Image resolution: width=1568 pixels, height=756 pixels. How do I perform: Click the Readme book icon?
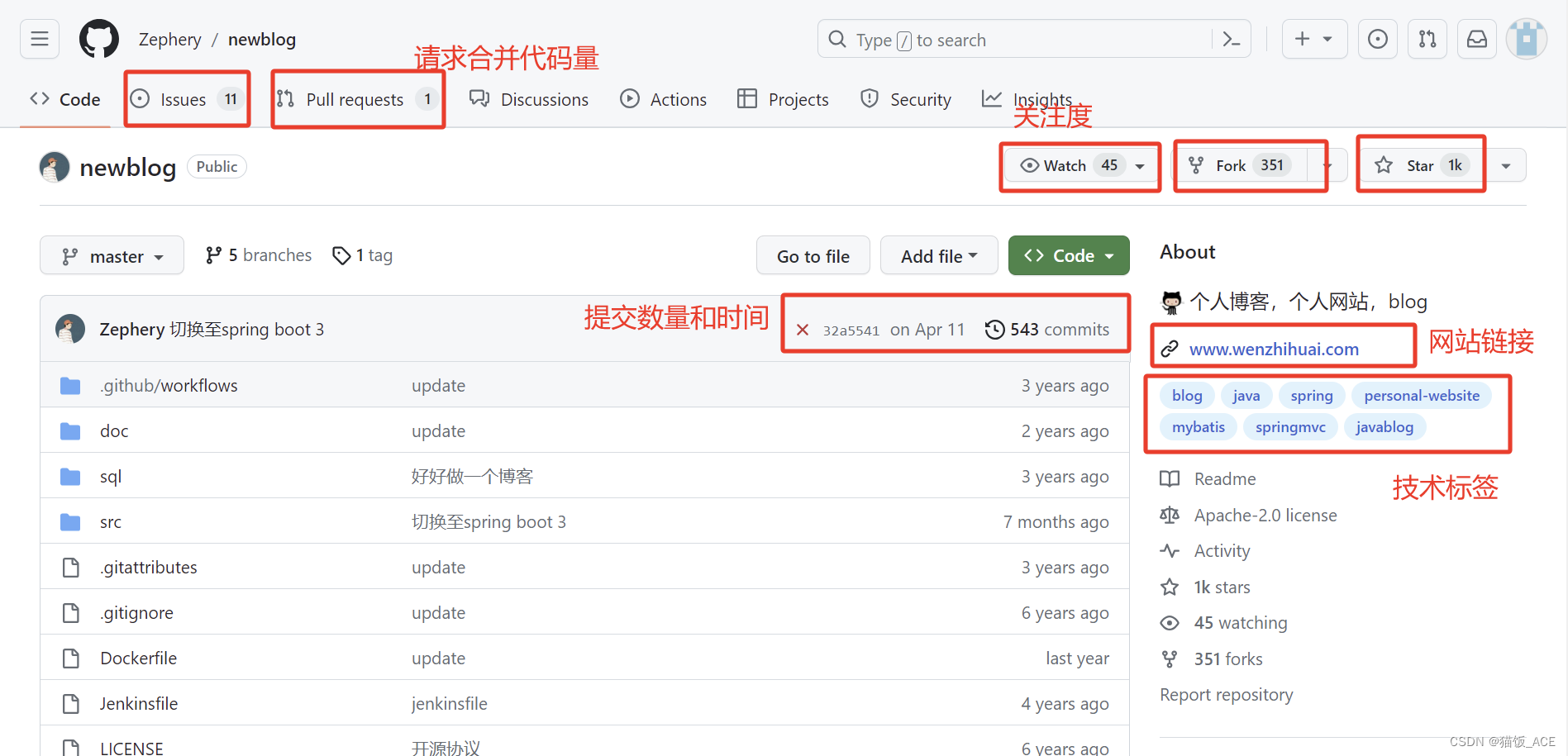(1170, 479)
